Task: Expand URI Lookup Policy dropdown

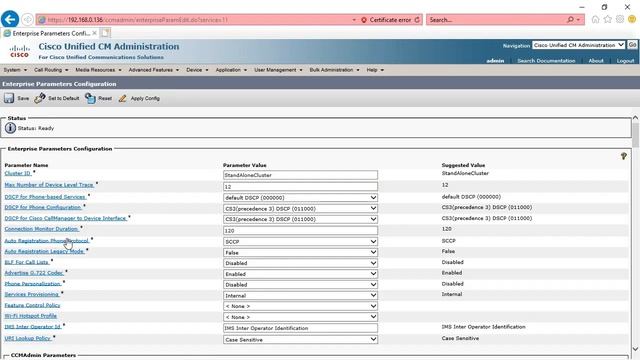Action: click(x=300, y=340)
